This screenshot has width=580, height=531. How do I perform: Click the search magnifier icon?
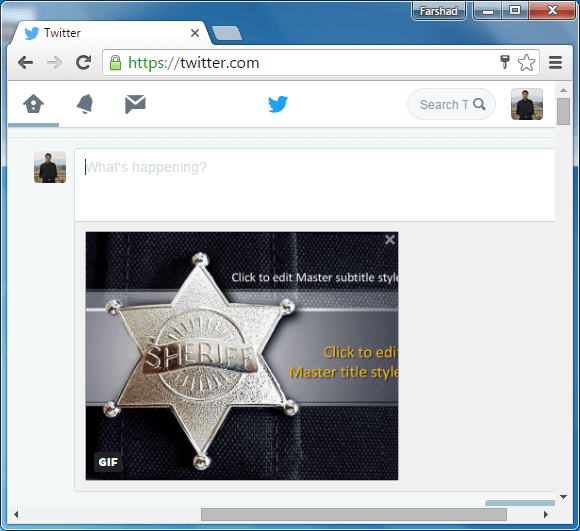pos(479,104)
